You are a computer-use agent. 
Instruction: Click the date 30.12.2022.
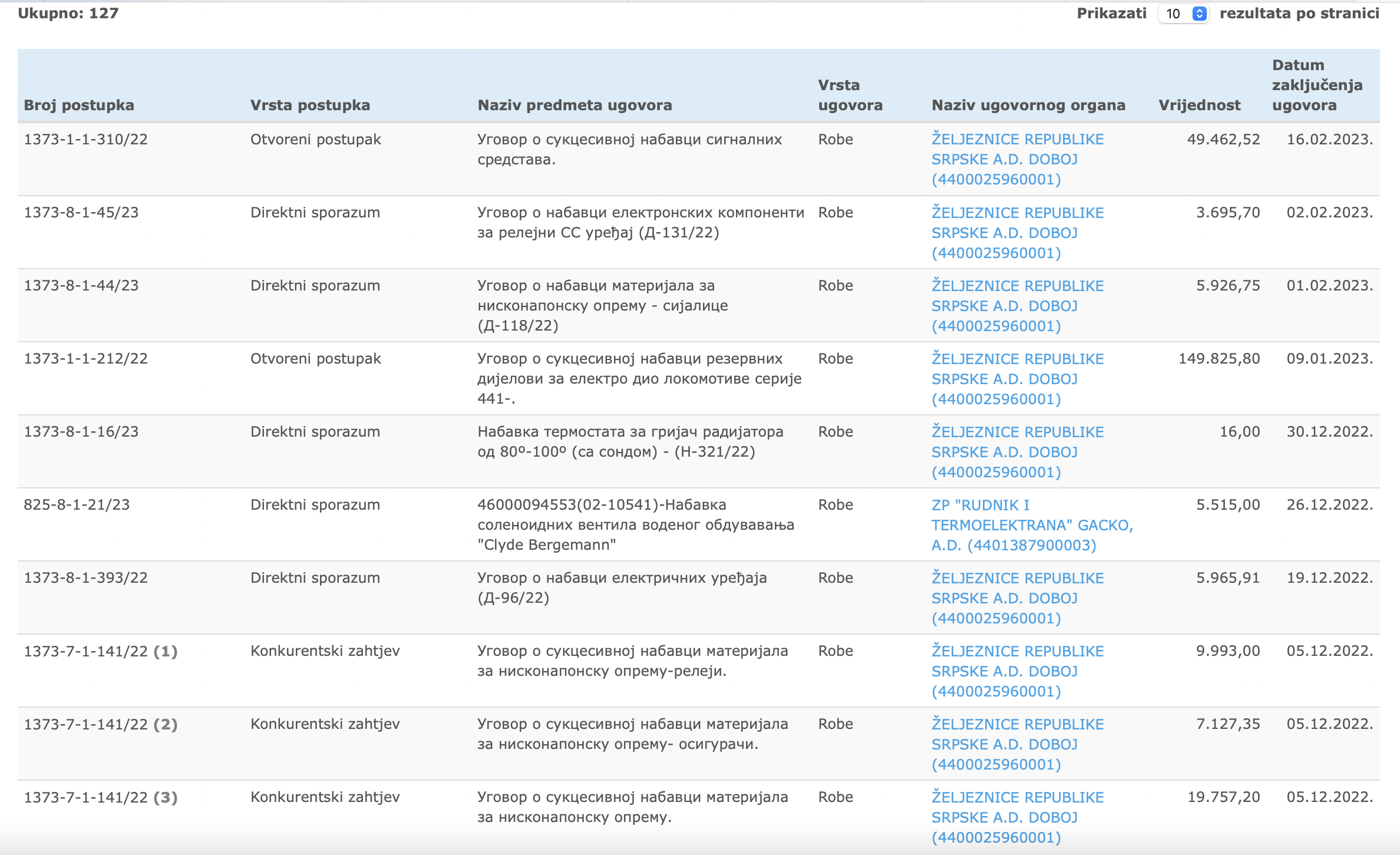[x=1329, y=431]
